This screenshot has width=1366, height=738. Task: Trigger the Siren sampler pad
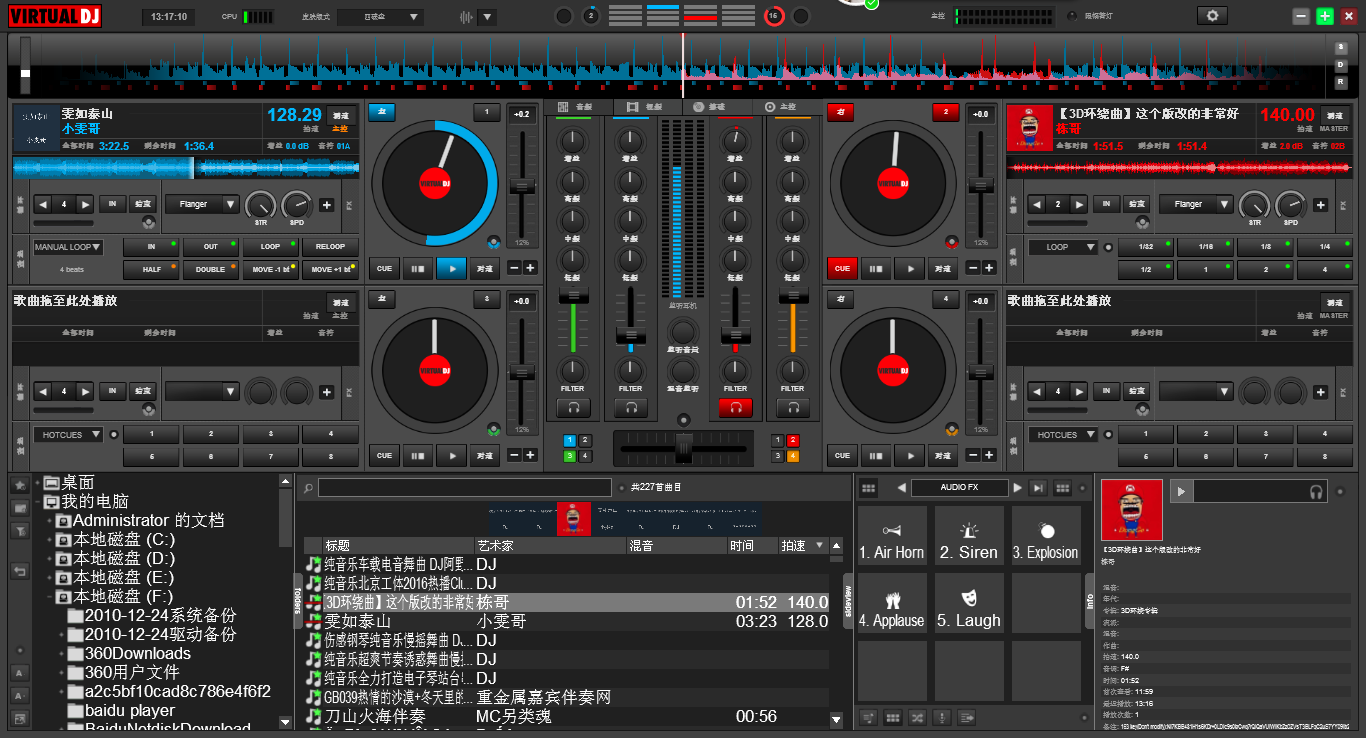click(x=968, y=535)
